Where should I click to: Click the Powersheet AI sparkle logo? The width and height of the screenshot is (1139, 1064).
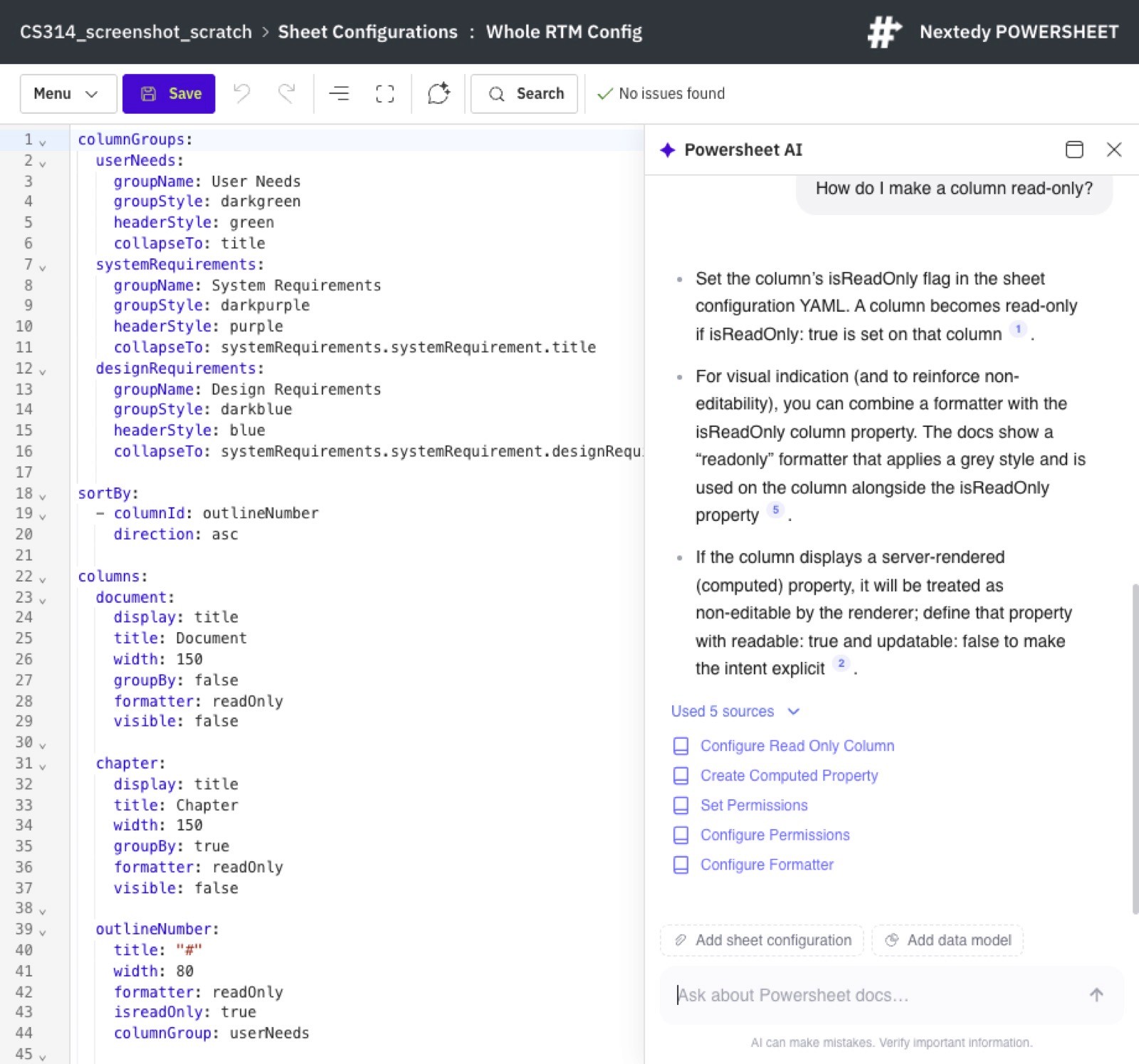click(x=667, y=149)
